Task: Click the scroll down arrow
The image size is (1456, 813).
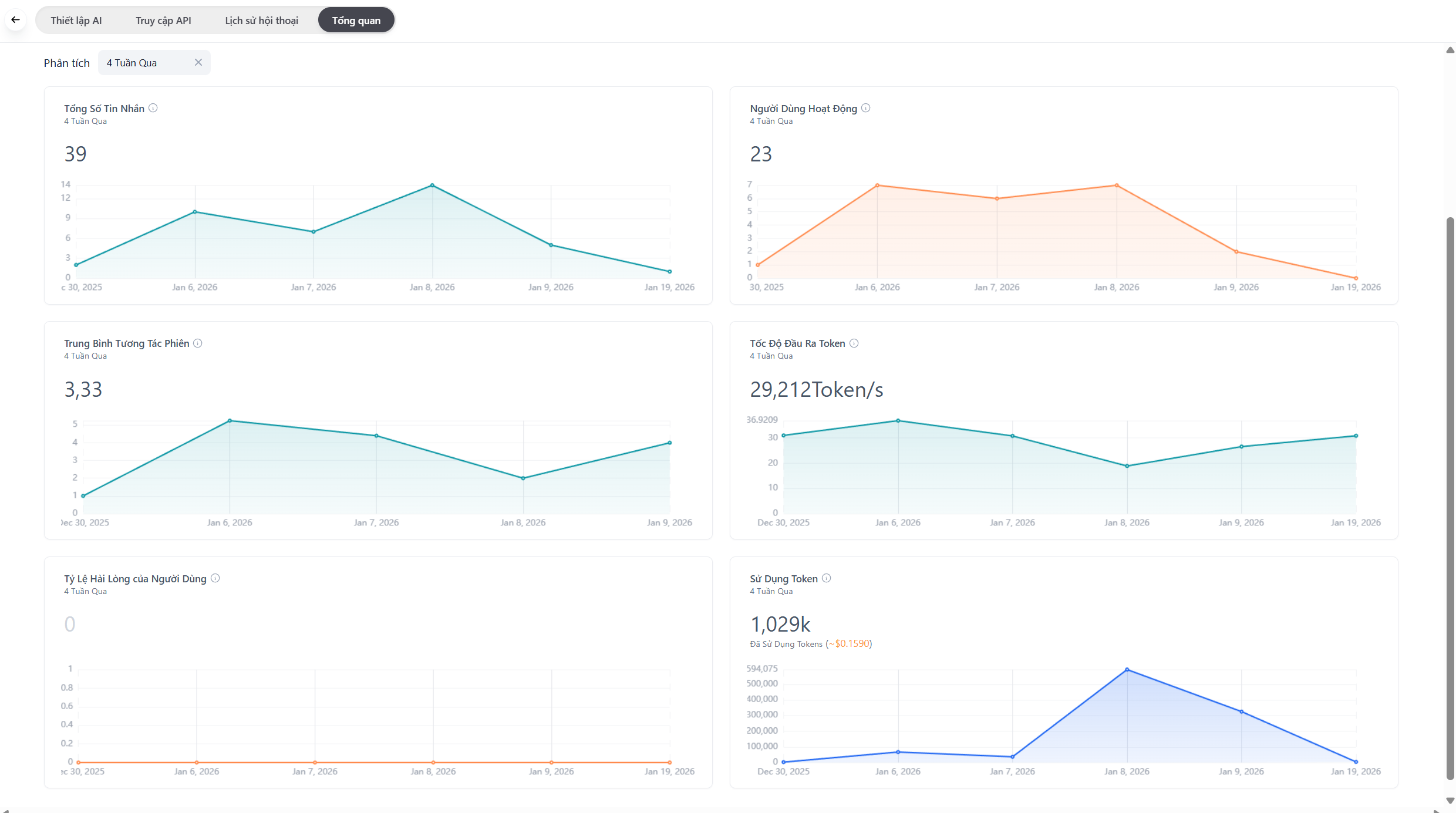Action: click(1450, 801)
